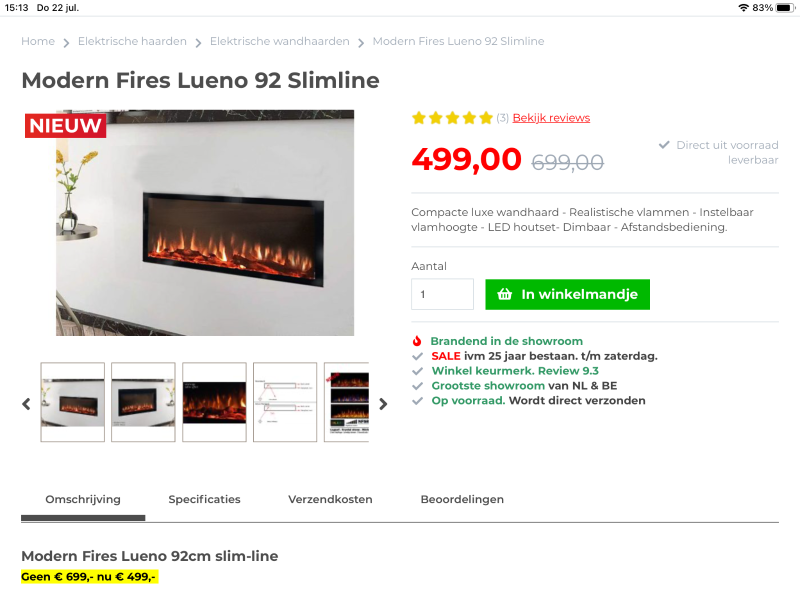Open the Omschrijving tab

(x=83, y=499)
